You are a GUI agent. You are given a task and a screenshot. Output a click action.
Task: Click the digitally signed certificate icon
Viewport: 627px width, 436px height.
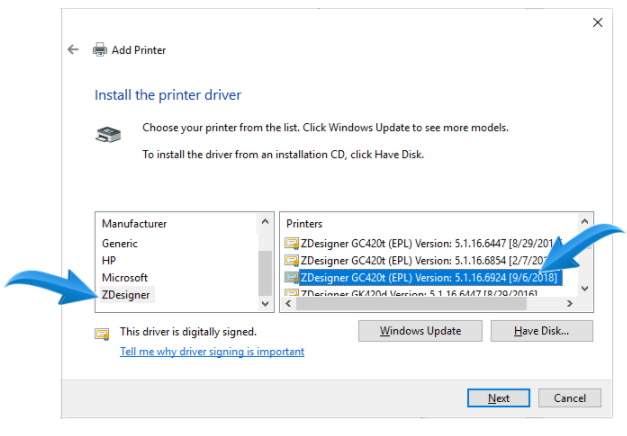click(x=102, y=334)
